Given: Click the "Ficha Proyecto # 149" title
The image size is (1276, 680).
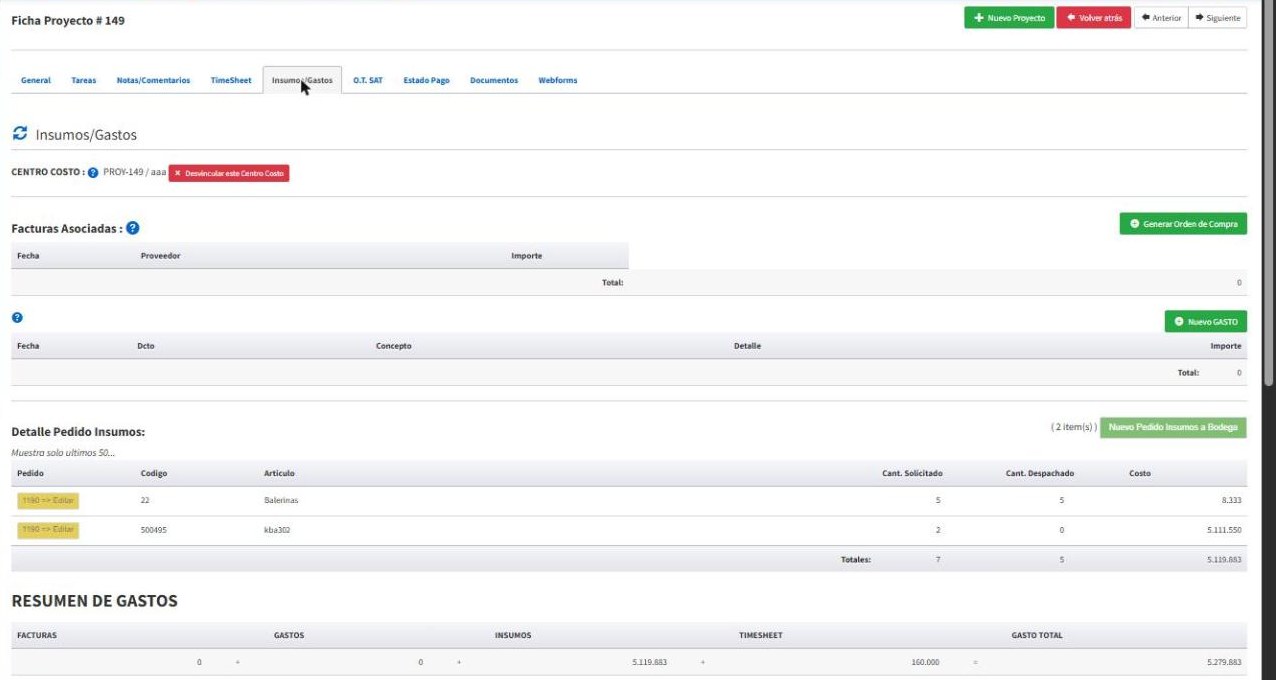Looking at the screenshot, I should coord(68,20).
